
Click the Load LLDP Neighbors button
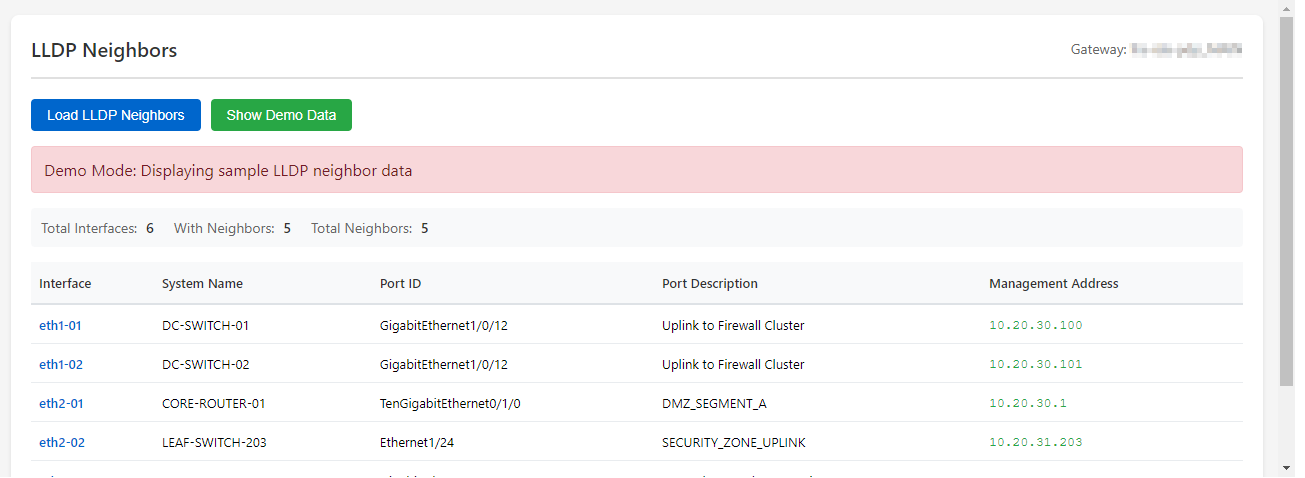click(116, 115)
